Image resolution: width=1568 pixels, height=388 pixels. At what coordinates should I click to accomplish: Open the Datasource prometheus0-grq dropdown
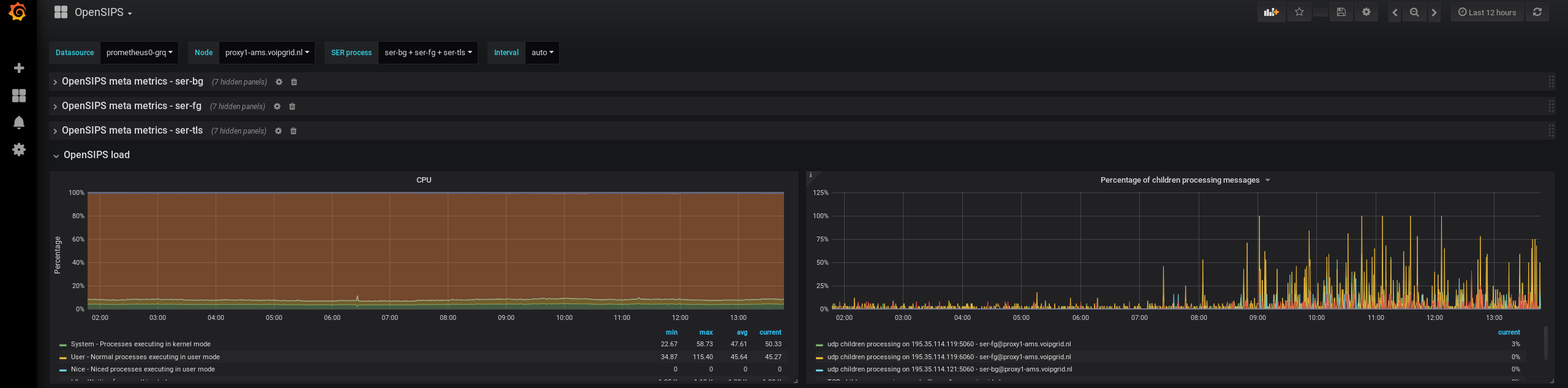click(x=139, y=53)
